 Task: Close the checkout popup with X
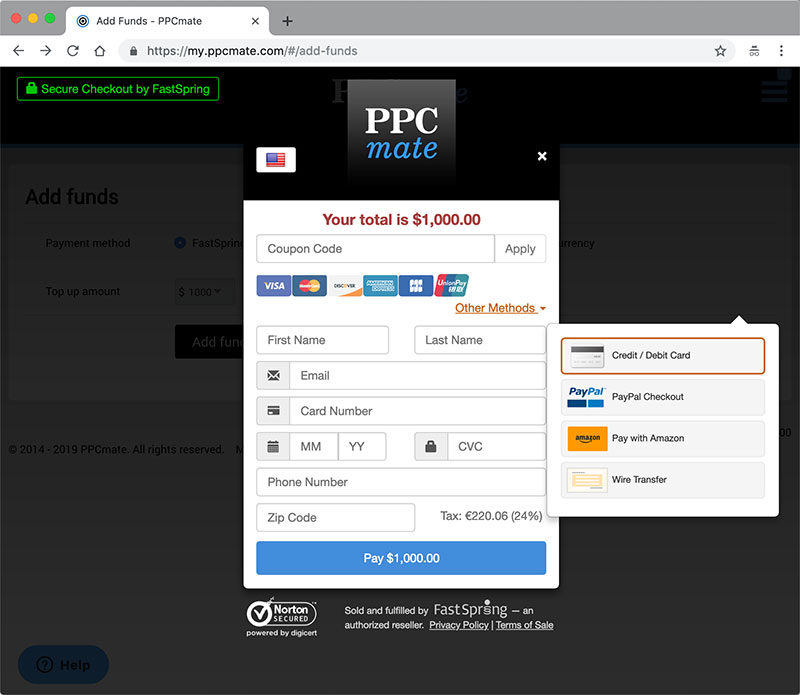(542, 156)
